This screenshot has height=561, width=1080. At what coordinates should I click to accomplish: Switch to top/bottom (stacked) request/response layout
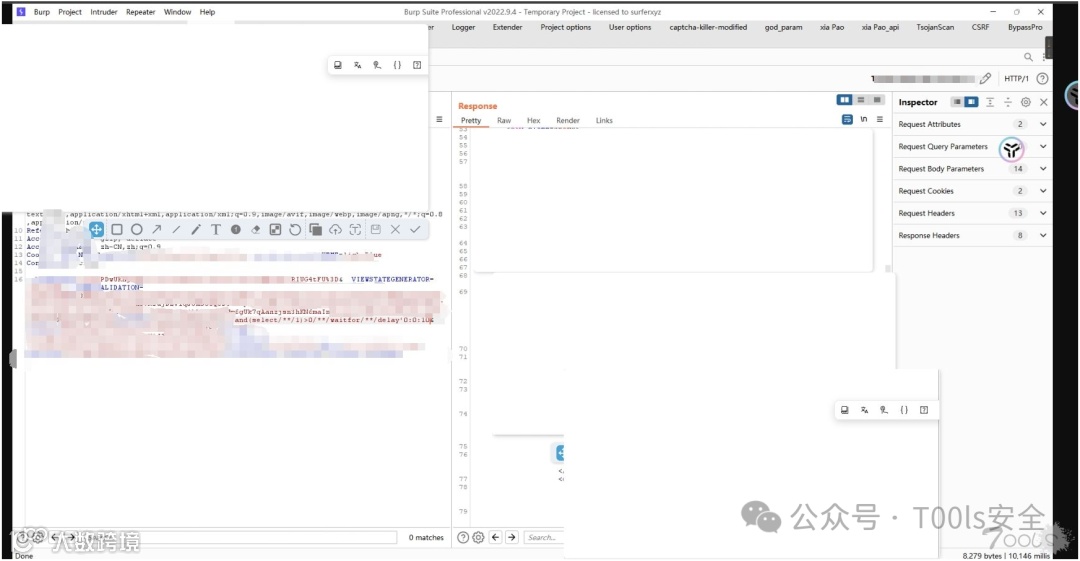(x=861, y=100)
